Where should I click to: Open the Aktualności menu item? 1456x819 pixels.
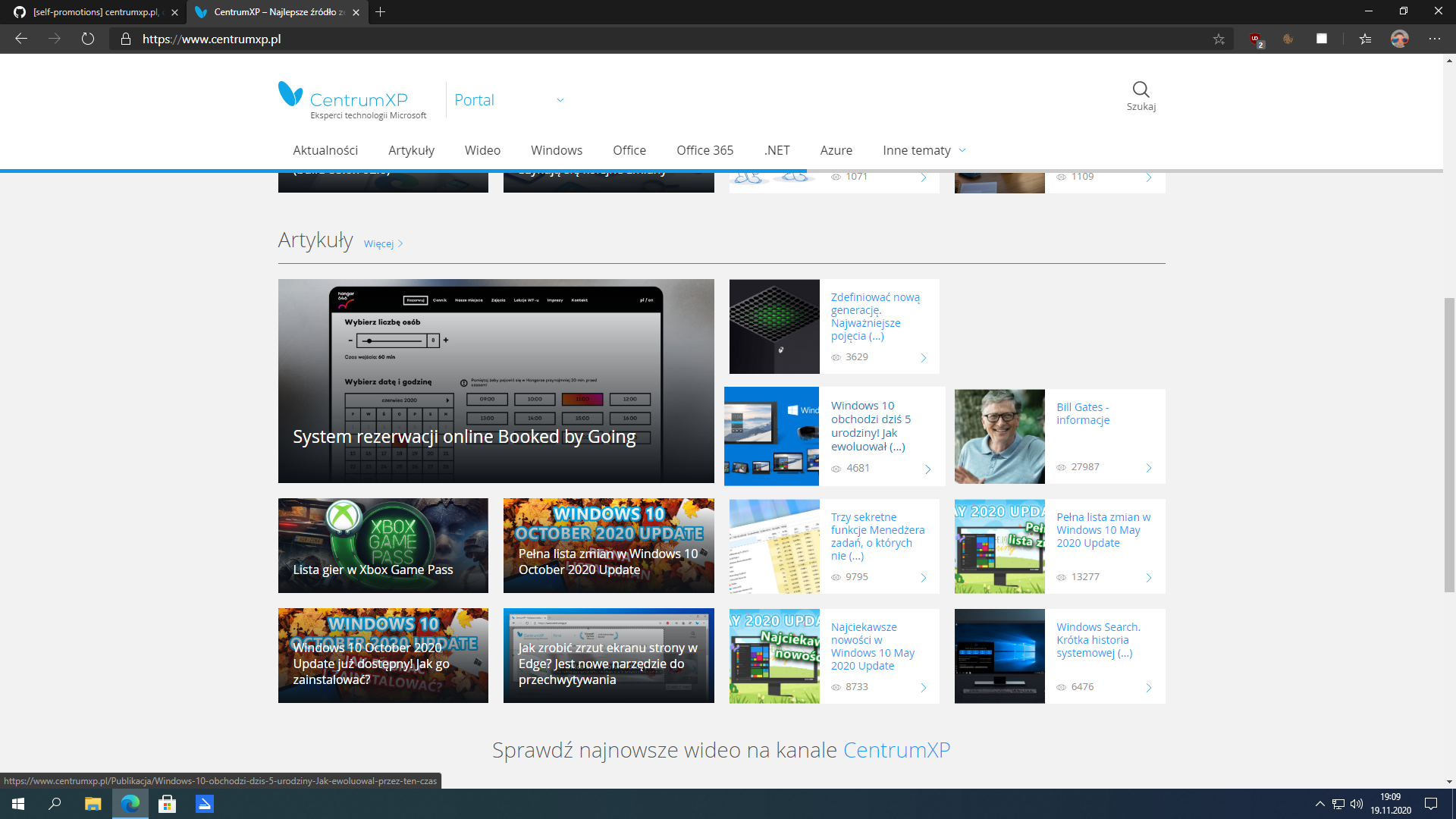(325, 150)
